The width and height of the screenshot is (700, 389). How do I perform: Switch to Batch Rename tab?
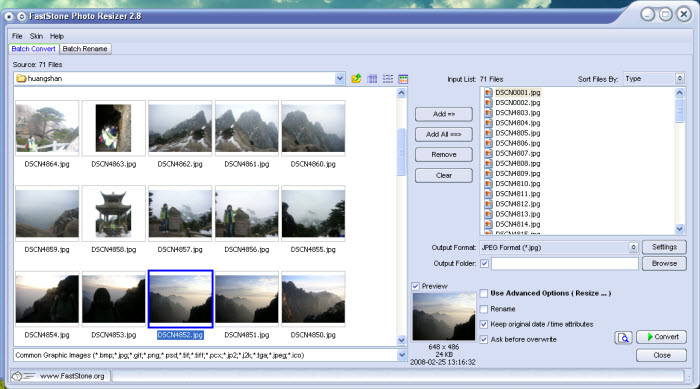click(x=85, y=49)
